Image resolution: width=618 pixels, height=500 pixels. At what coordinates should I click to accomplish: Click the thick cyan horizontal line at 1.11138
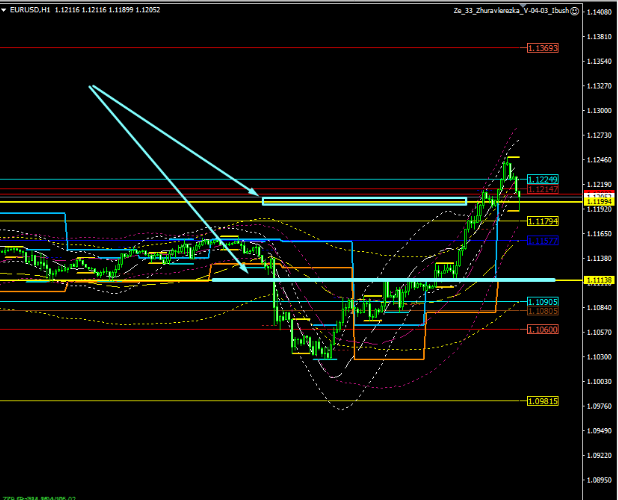point(400,280)
